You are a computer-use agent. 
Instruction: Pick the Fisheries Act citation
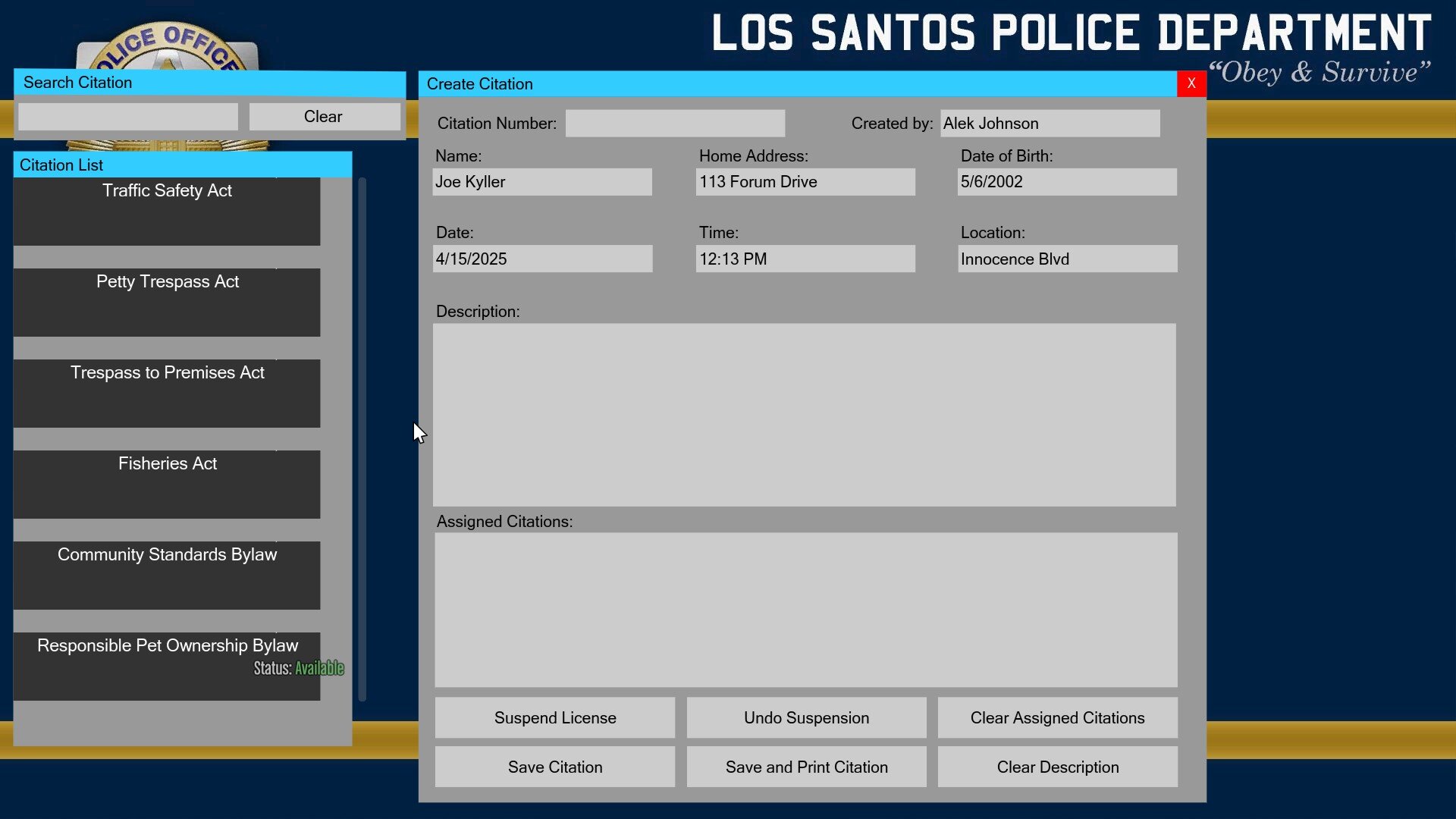167,484
